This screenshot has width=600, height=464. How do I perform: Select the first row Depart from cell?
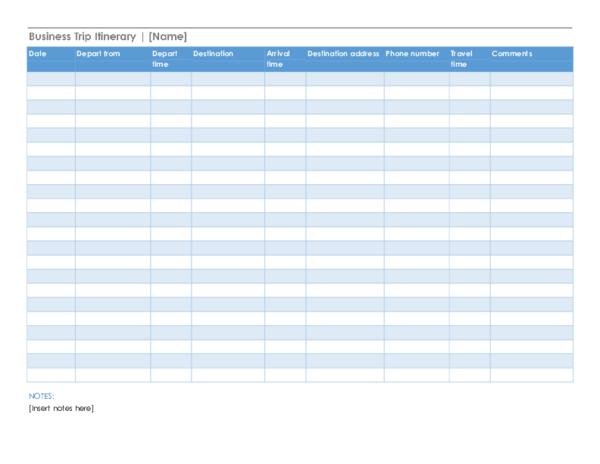(x=112, y=78)
